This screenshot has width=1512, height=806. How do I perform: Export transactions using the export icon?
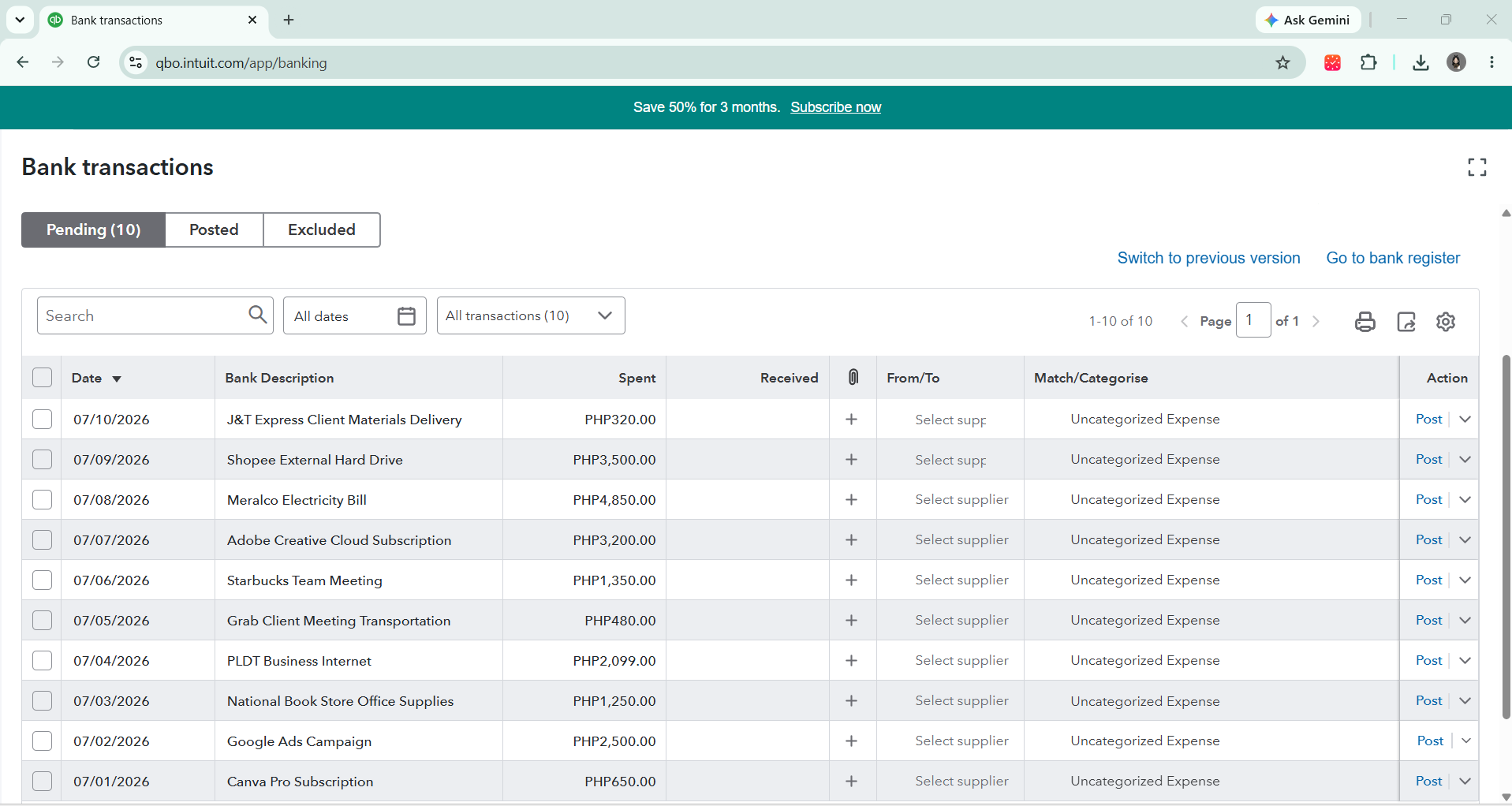1406,322
